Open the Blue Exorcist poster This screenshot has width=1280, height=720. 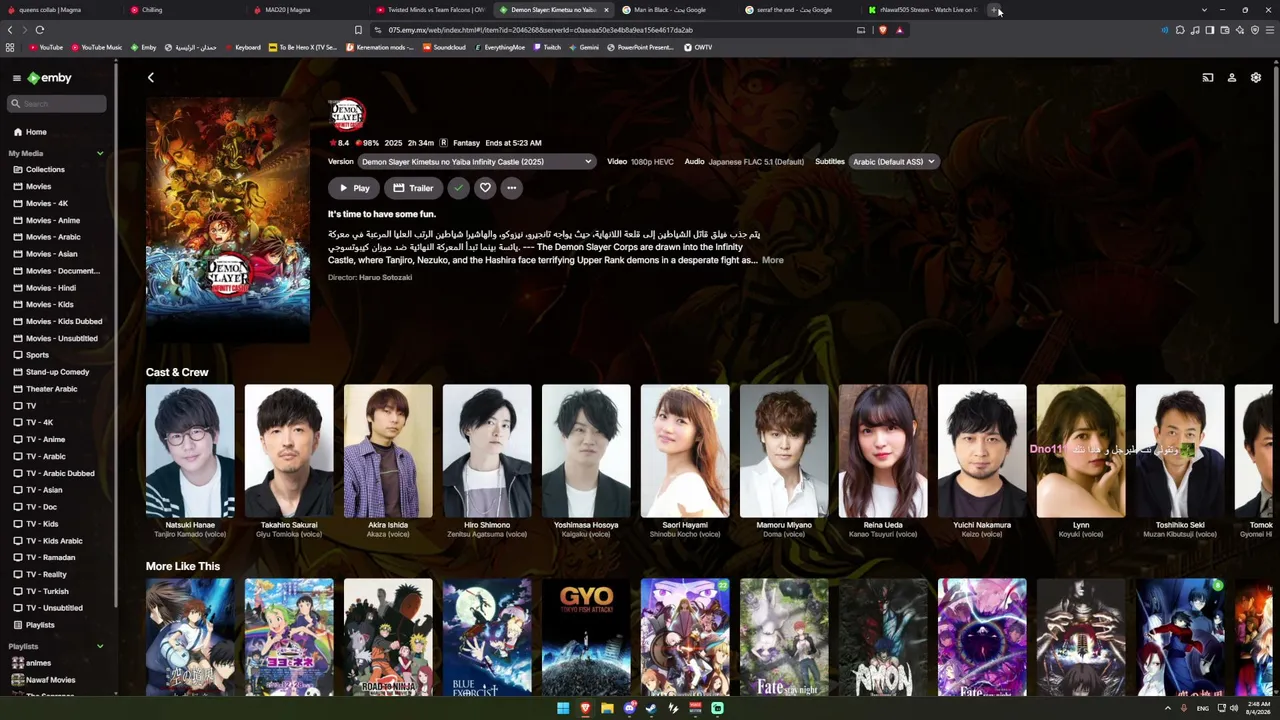[487, 637]
